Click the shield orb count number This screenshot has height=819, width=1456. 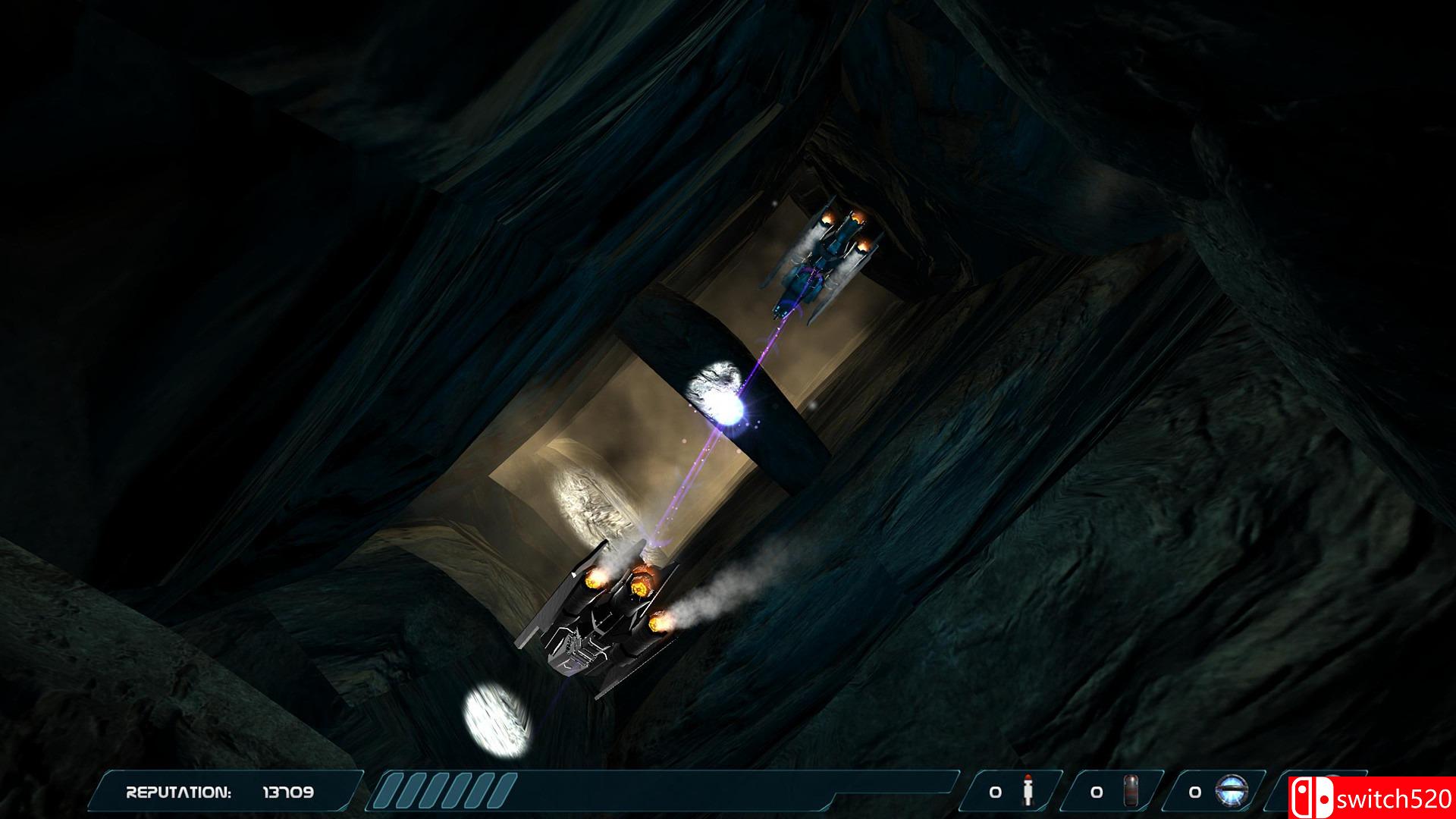click(x=1195, y=792)
